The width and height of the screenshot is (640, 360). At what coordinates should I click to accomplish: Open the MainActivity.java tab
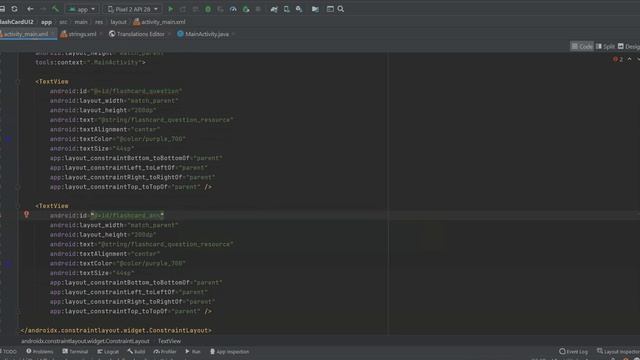coord(203,34)
